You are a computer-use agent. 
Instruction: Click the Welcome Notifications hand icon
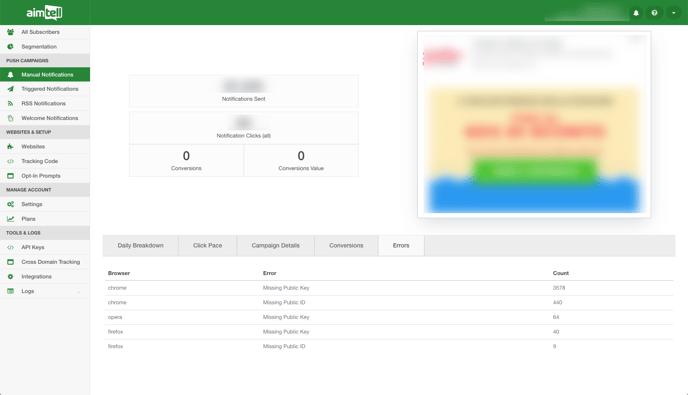click(11, 118)
